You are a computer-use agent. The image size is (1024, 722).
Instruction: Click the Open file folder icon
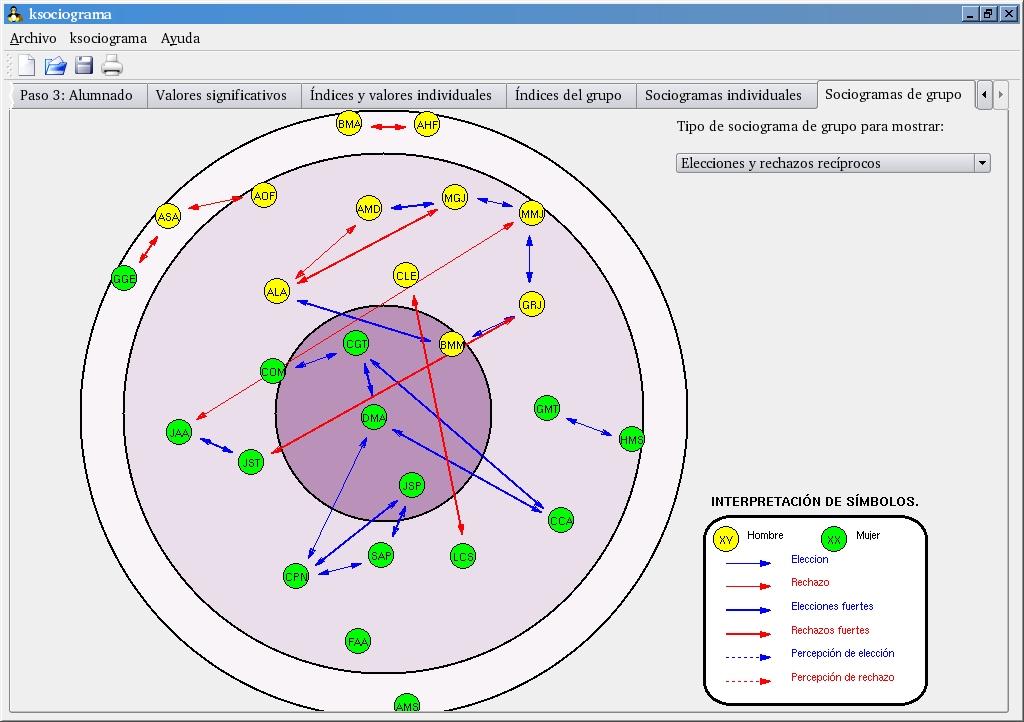pyautogui.click(x=56, y=65)
